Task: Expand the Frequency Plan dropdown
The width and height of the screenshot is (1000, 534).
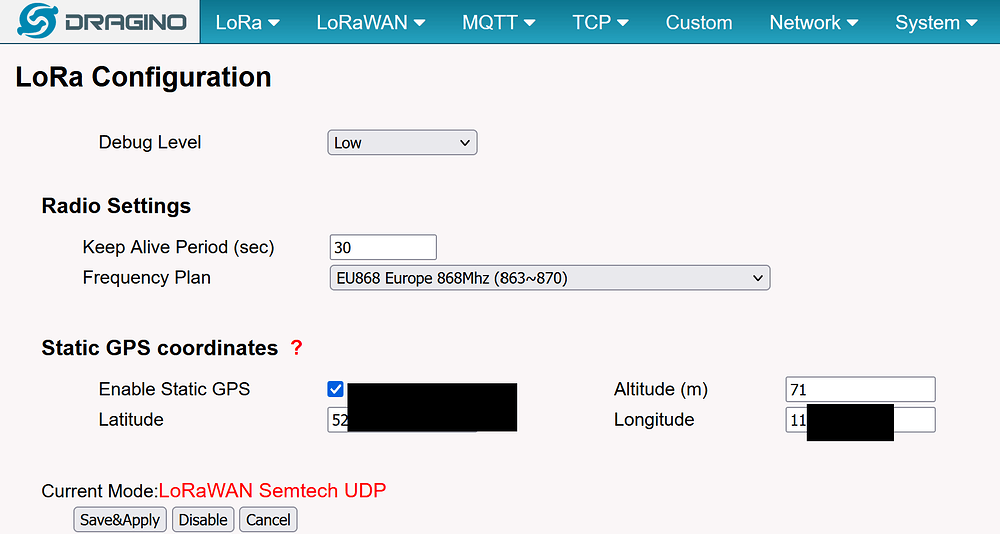Action: (549, 278)
